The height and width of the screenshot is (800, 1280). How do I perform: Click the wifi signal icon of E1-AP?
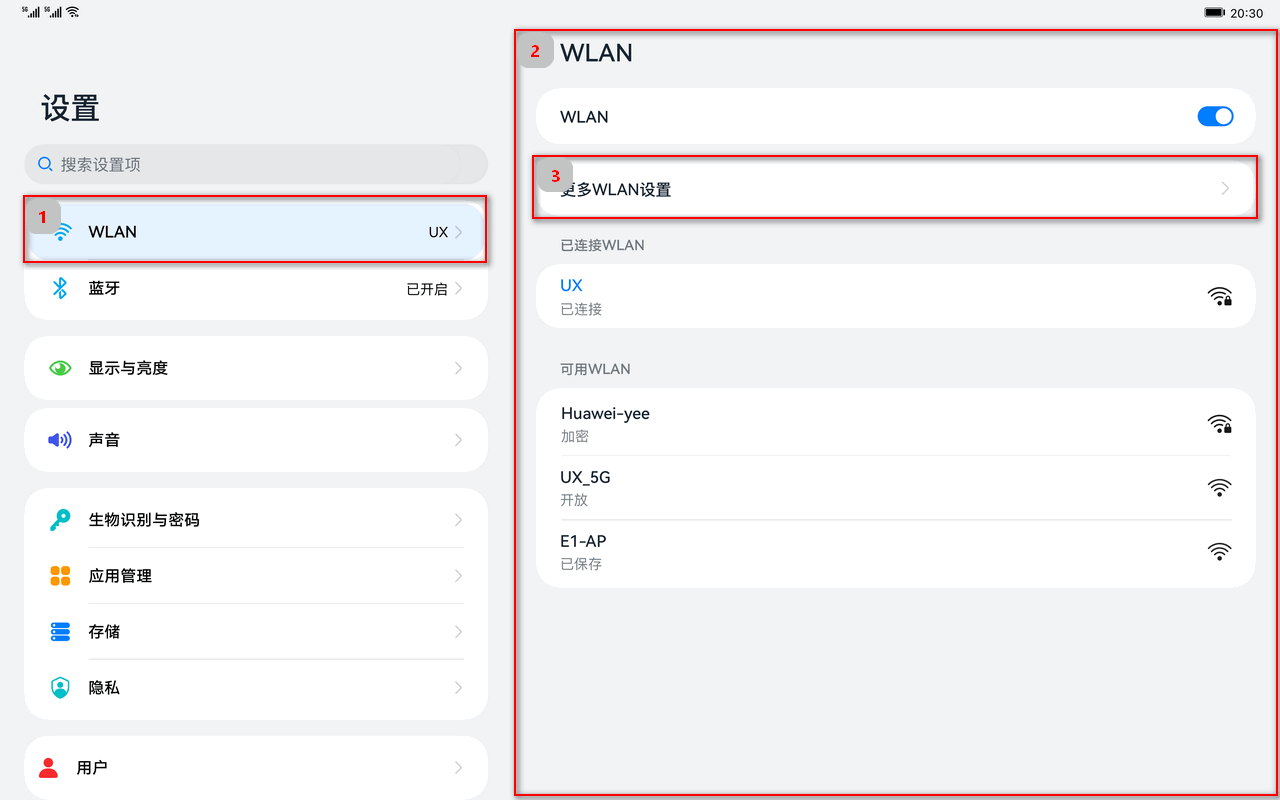point(1220,552)
